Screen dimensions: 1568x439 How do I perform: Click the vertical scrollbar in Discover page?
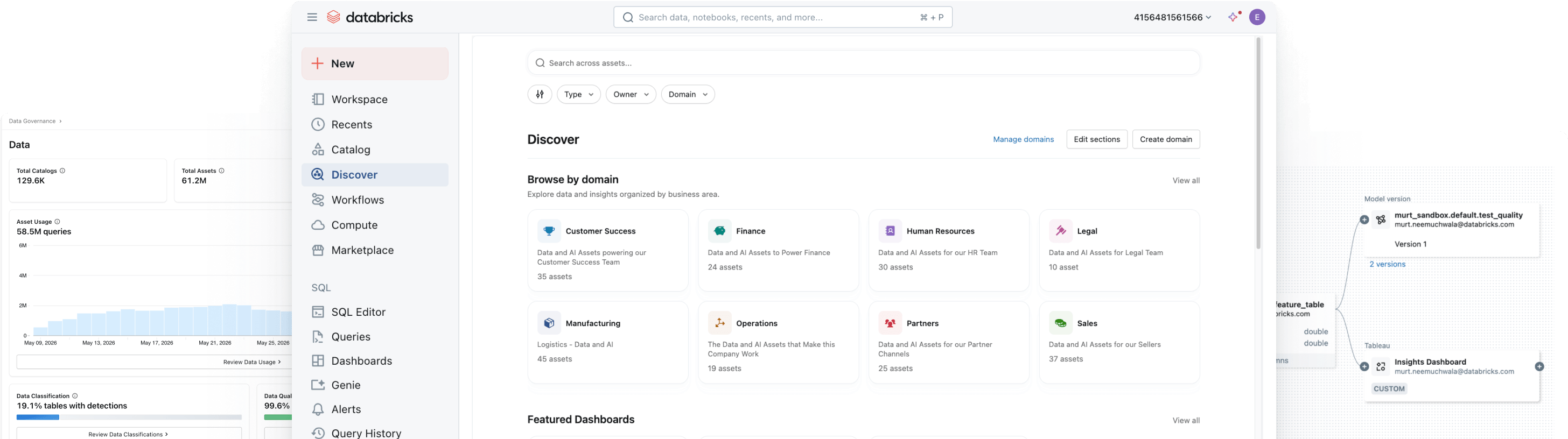[x=1258, y=143]
